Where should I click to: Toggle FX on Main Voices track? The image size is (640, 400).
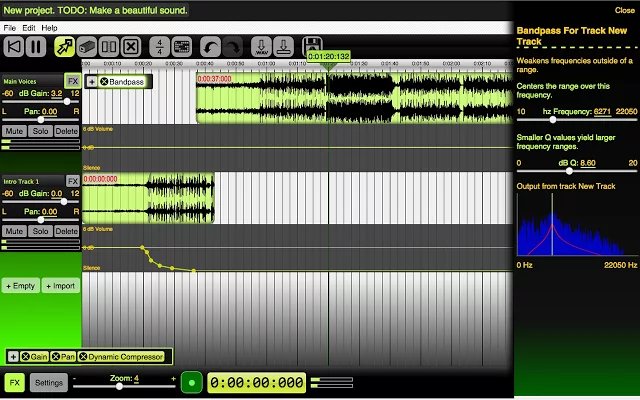[73, 81]
